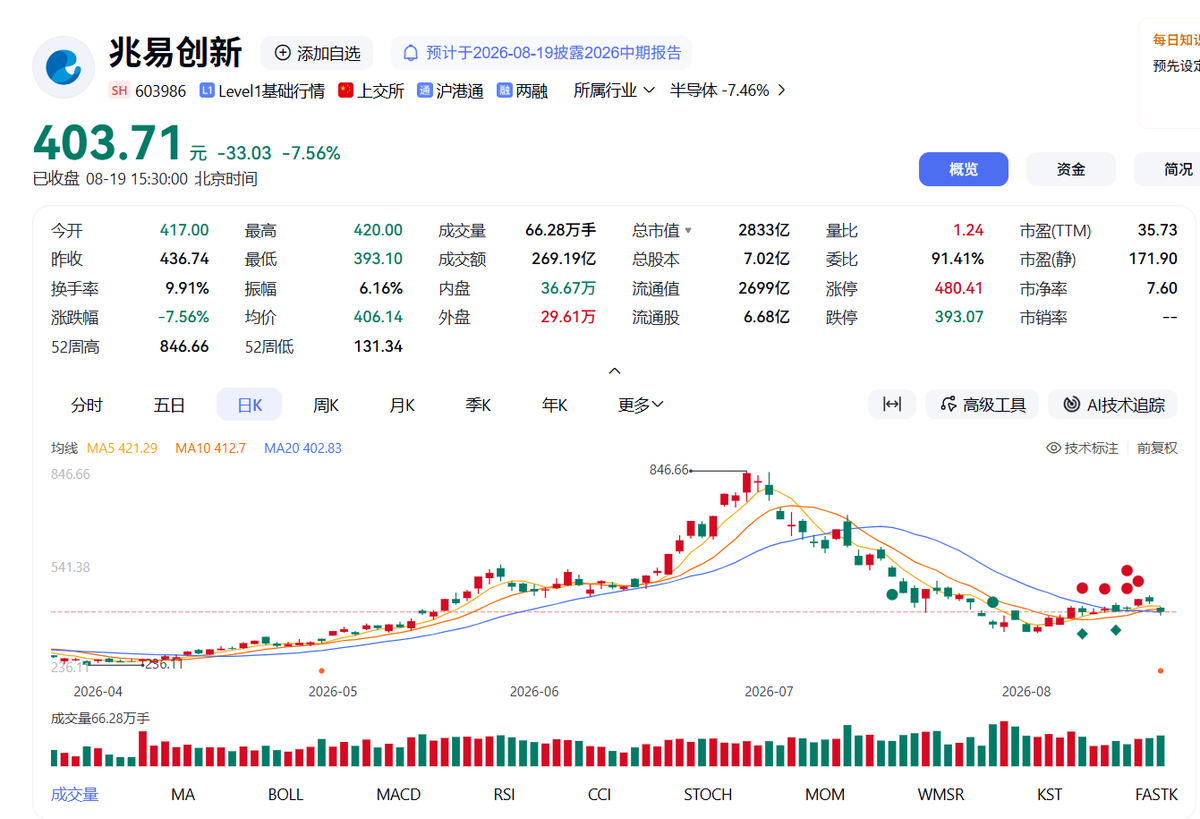Click the chart width stretch icon

click(892, 404)
